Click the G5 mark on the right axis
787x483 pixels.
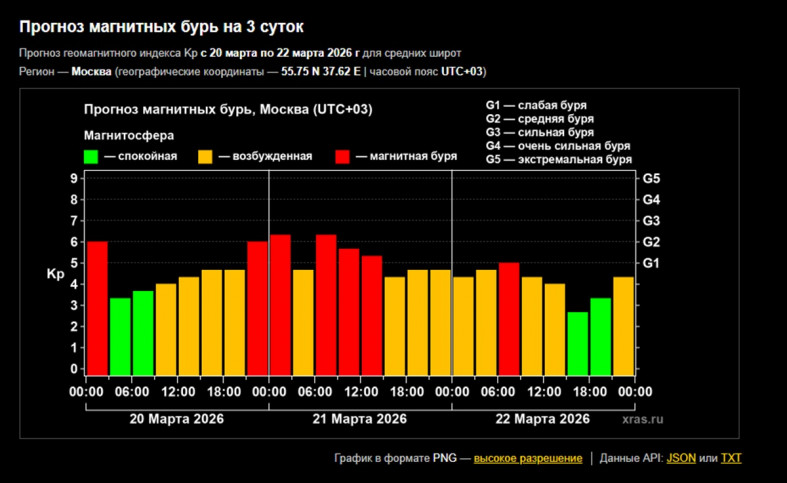point(651,178)
